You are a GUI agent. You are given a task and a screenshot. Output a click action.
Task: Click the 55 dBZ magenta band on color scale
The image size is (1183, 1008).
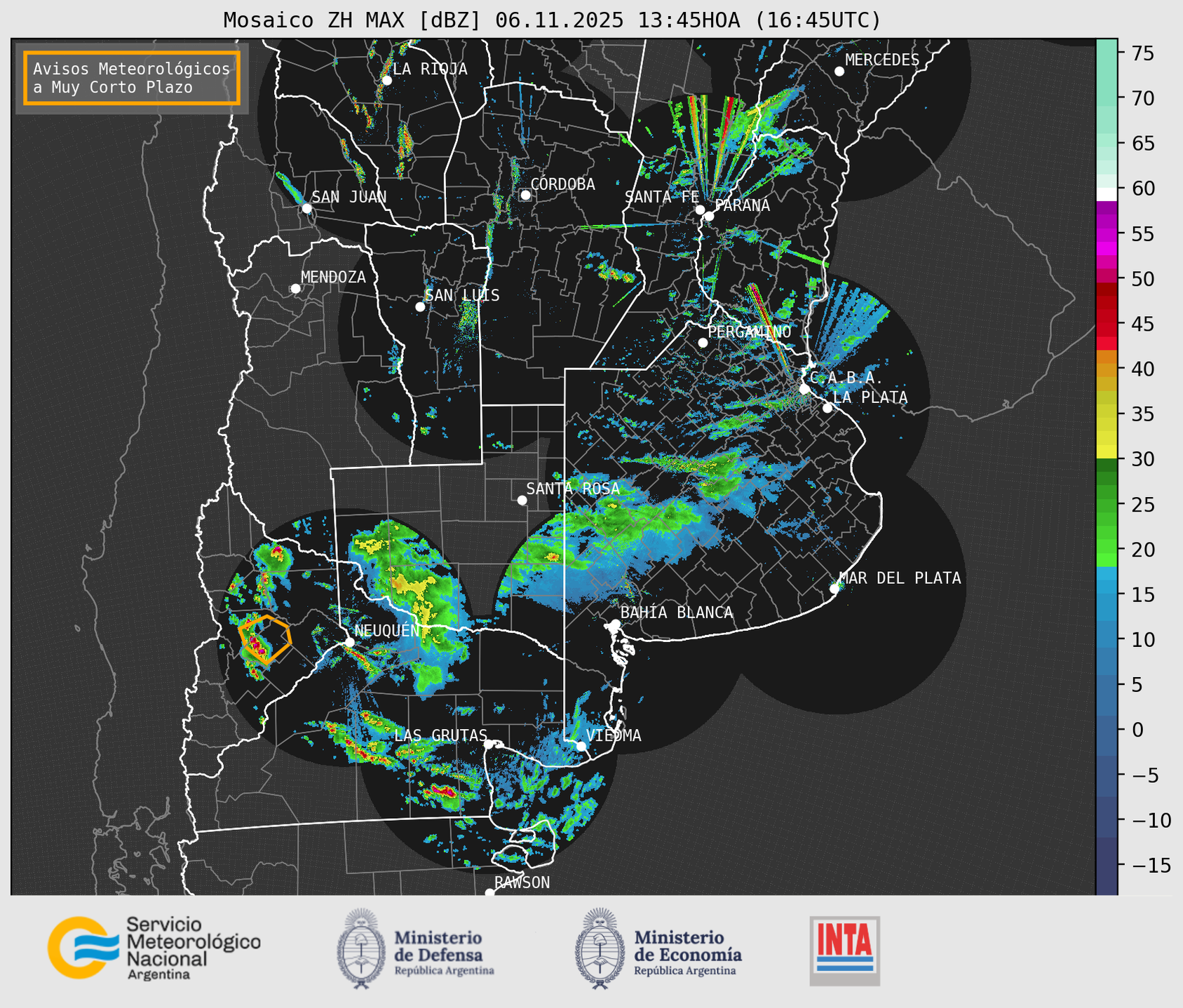coord(1106,234)
